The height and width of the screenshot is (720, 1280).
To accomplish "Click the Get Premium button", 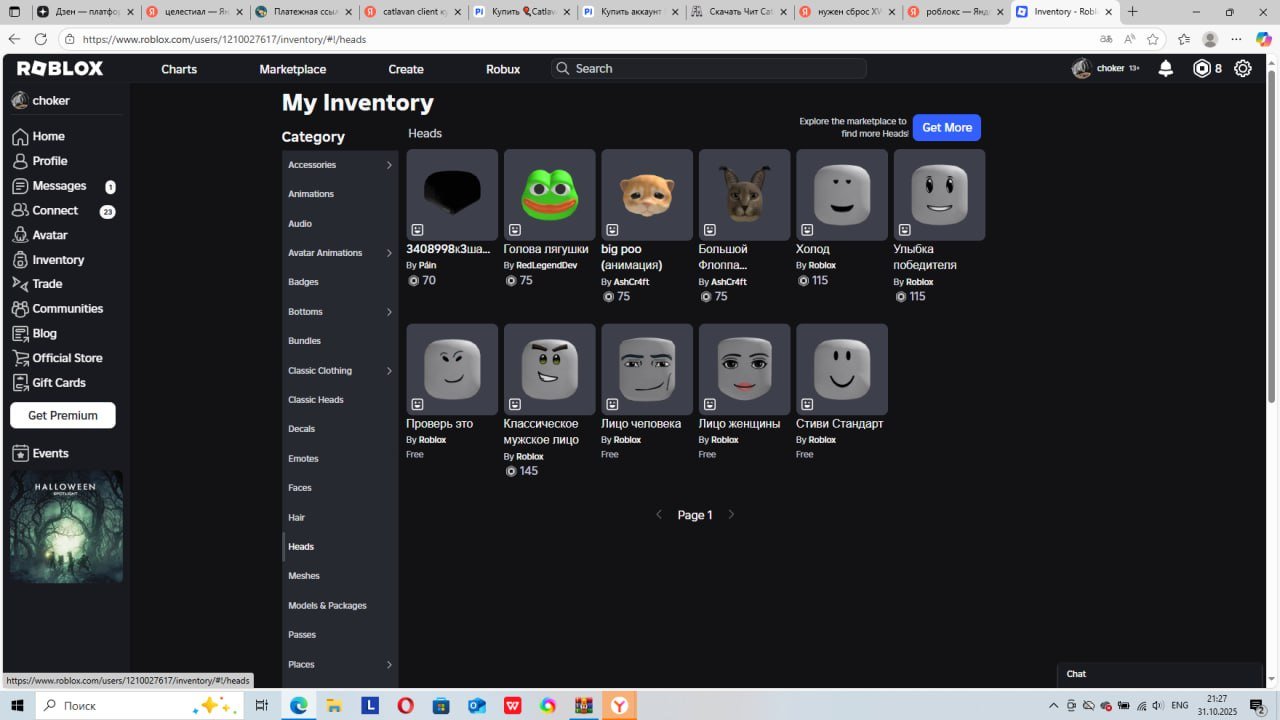I will click(x=63, y=415).
